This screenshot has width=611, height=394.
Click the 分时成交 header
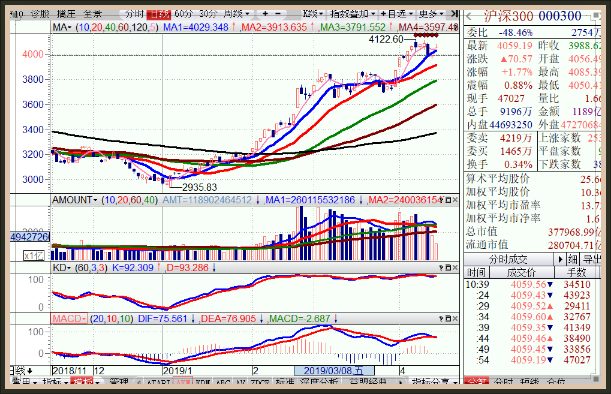508,260
